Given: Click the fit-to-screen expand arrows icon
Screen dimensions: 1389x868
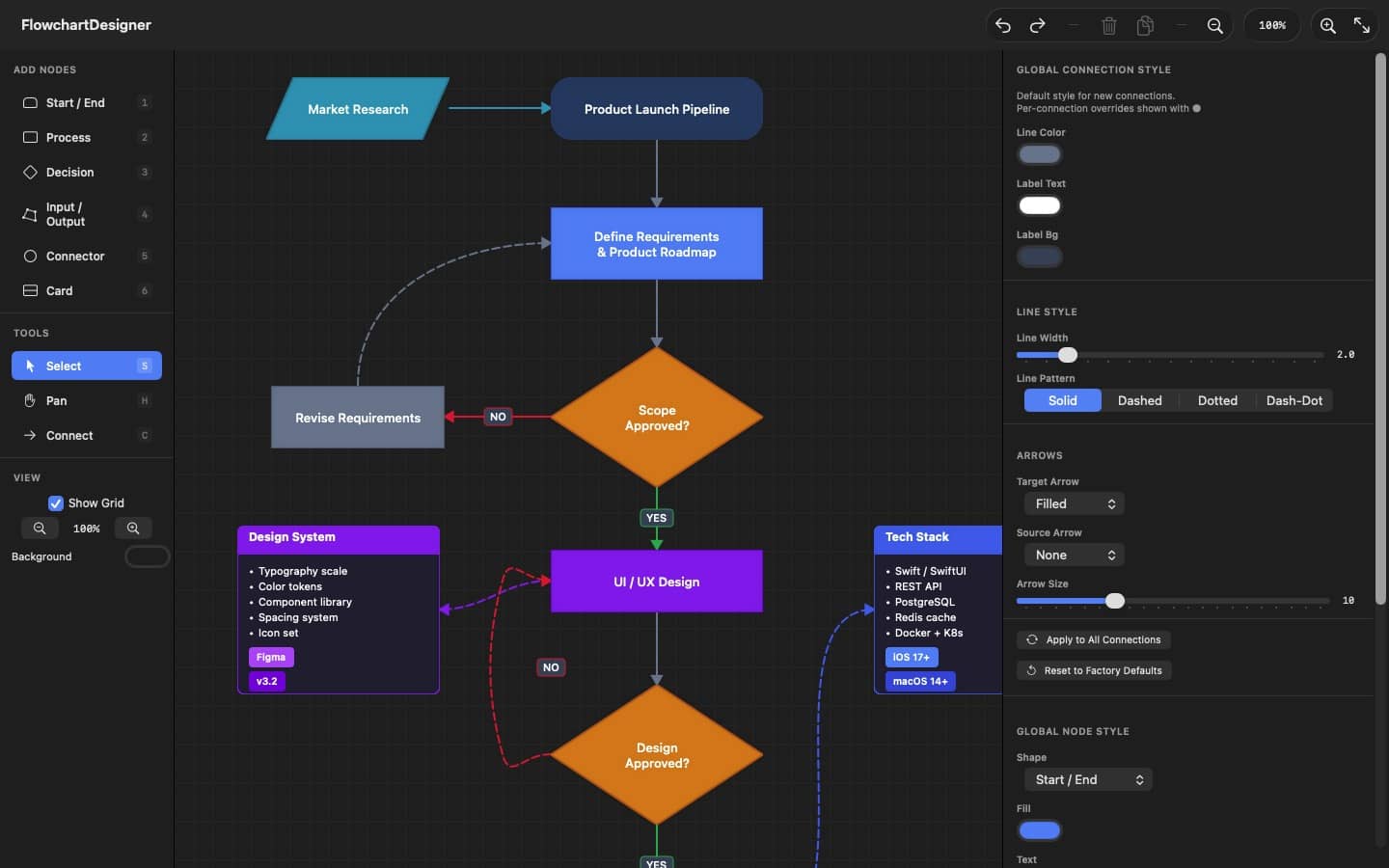Looking at the screenshot, I should click(1361, 26).
